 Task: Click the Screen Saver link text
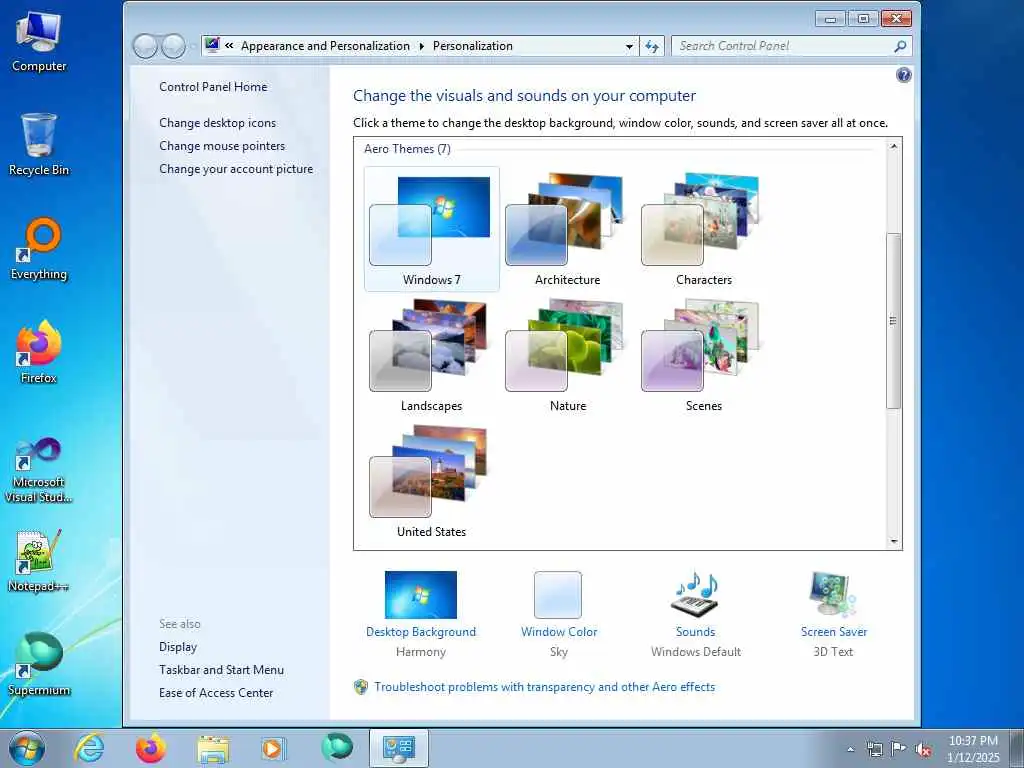pos(834,632)
